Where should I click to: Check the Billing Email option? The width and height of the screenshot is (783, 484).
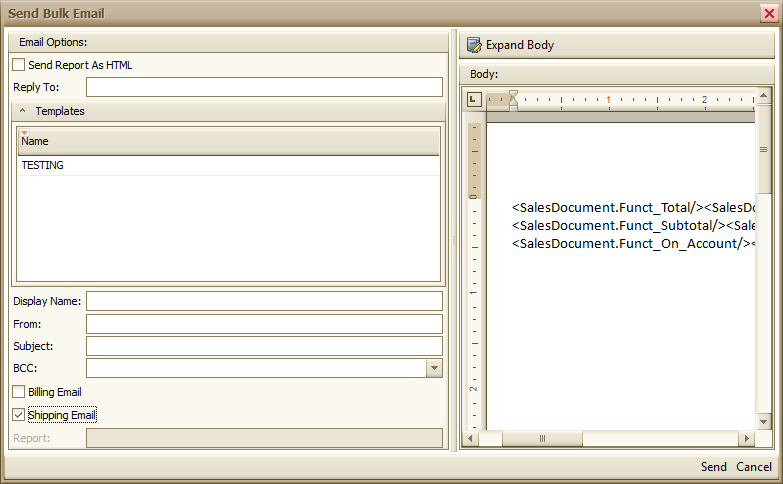coord(19,392)
